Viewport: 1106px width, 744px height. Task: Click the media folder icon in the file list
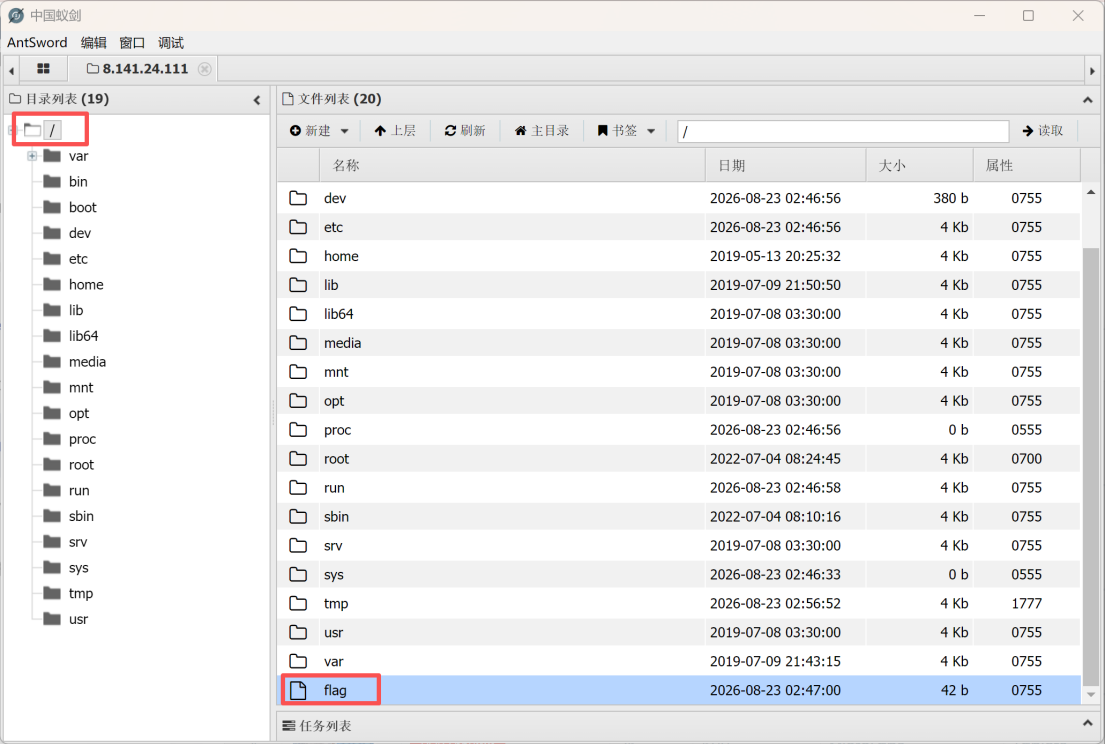(x=298, y=343)
